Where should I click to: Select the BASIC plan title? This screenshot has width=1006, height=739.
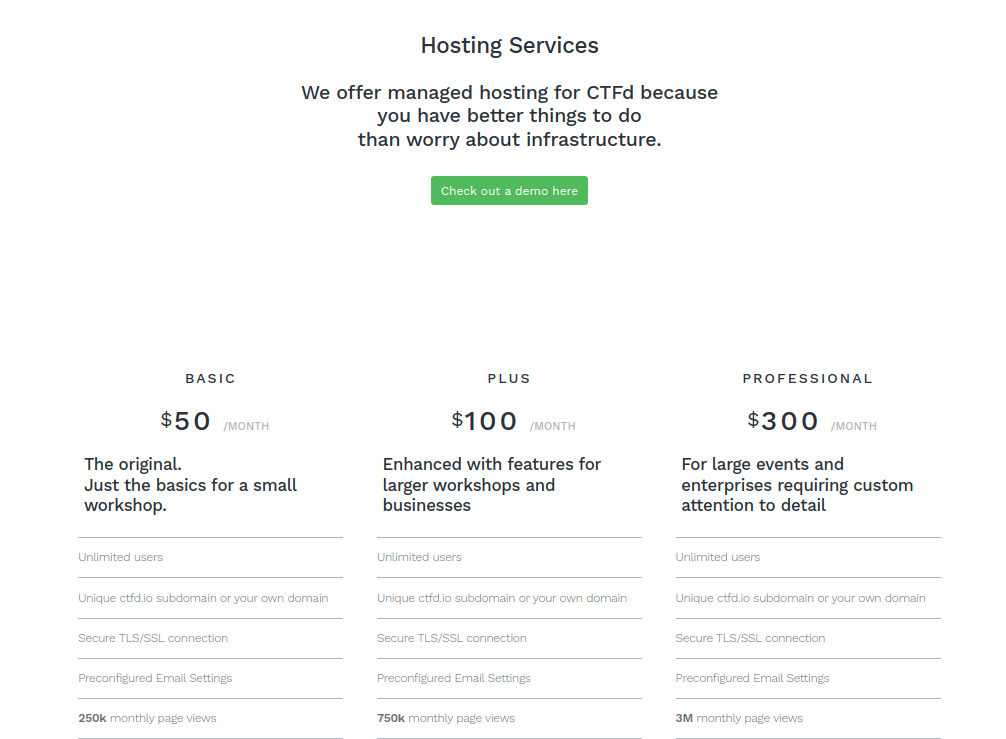210,379
